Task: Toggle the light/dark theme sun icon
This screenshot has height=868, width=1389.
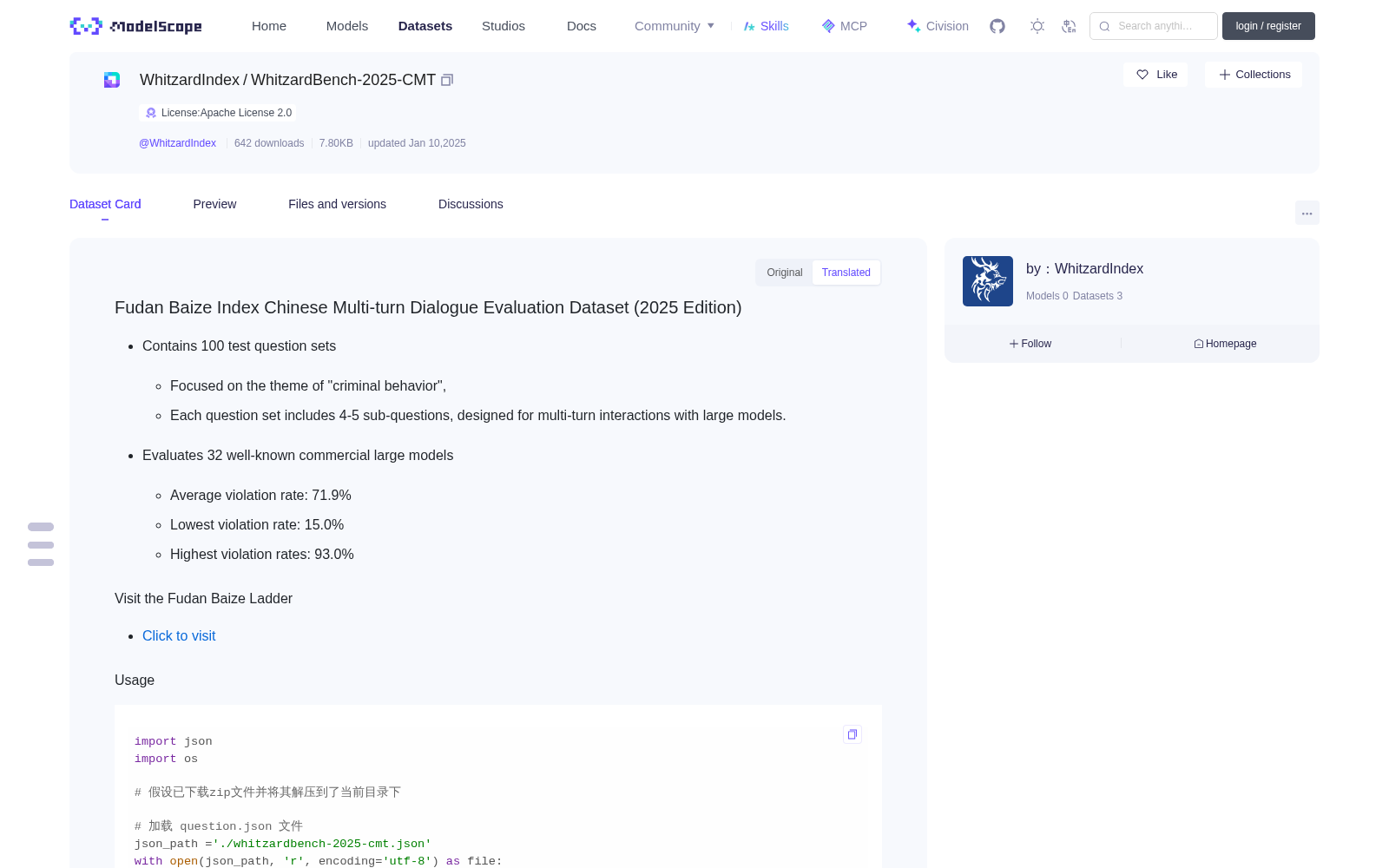Action: click(1037, 26)
